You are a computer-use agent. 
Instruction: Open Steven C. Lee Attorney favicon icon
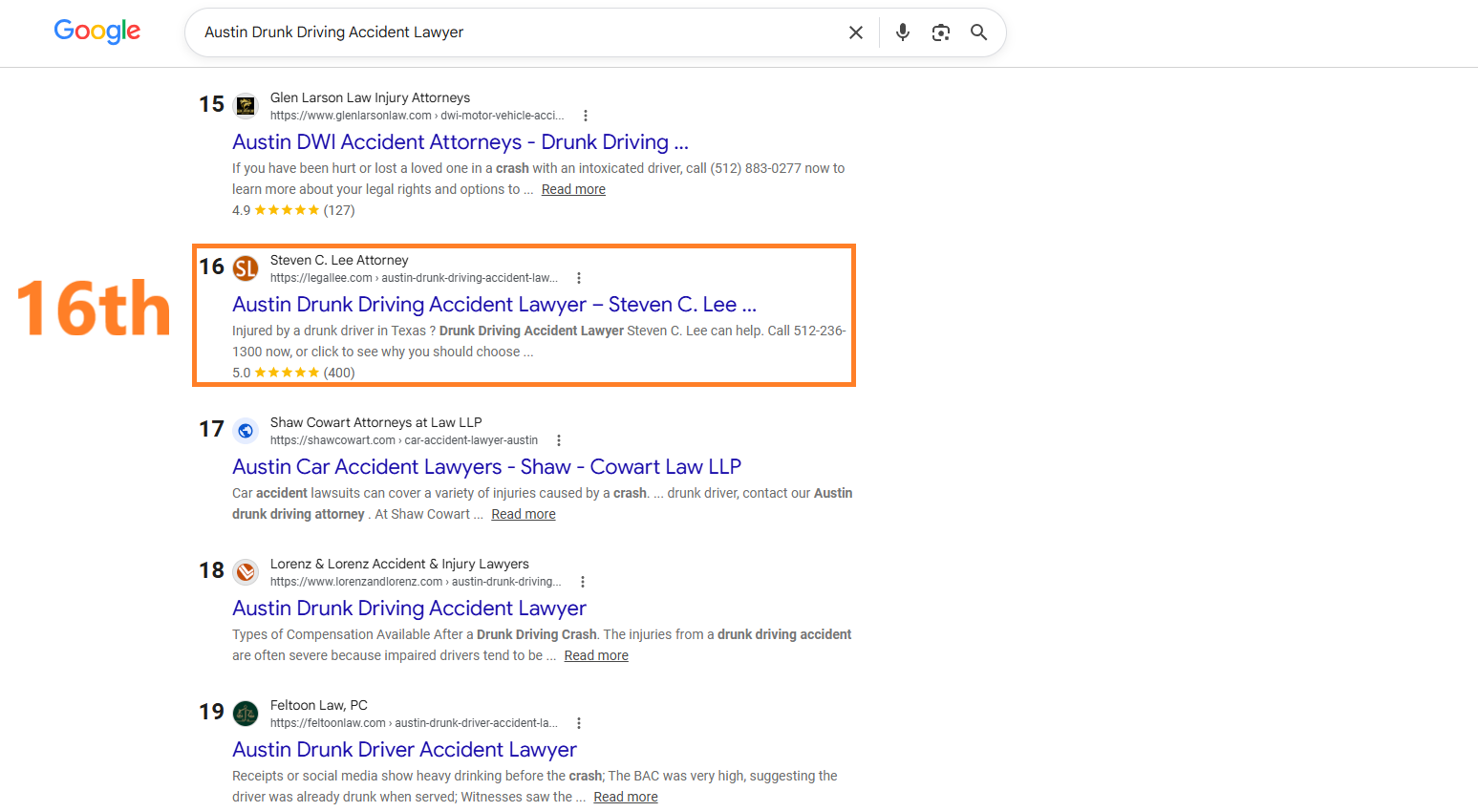click(246, 268)
